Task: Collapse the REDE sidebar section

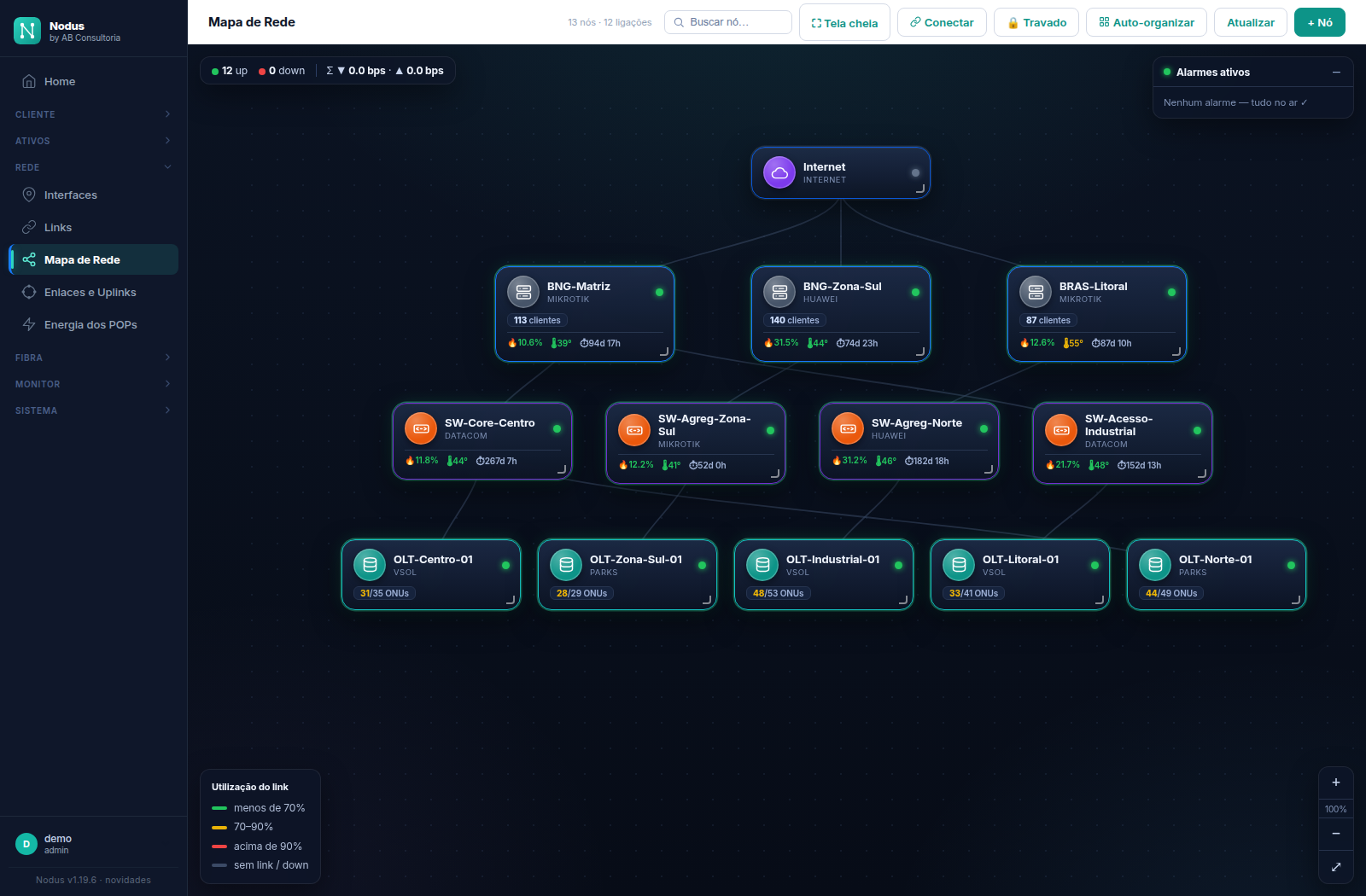Action: point(93,167)
